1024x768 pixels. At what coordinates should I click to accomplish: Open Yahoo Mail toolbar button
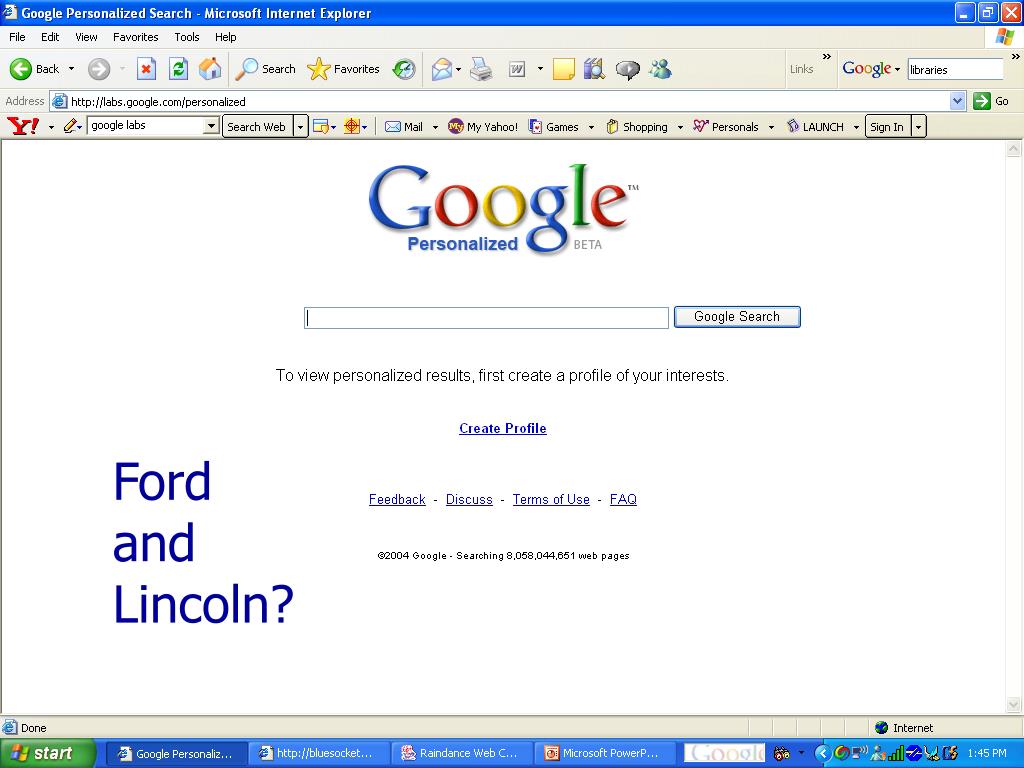(x=404, y=127)
